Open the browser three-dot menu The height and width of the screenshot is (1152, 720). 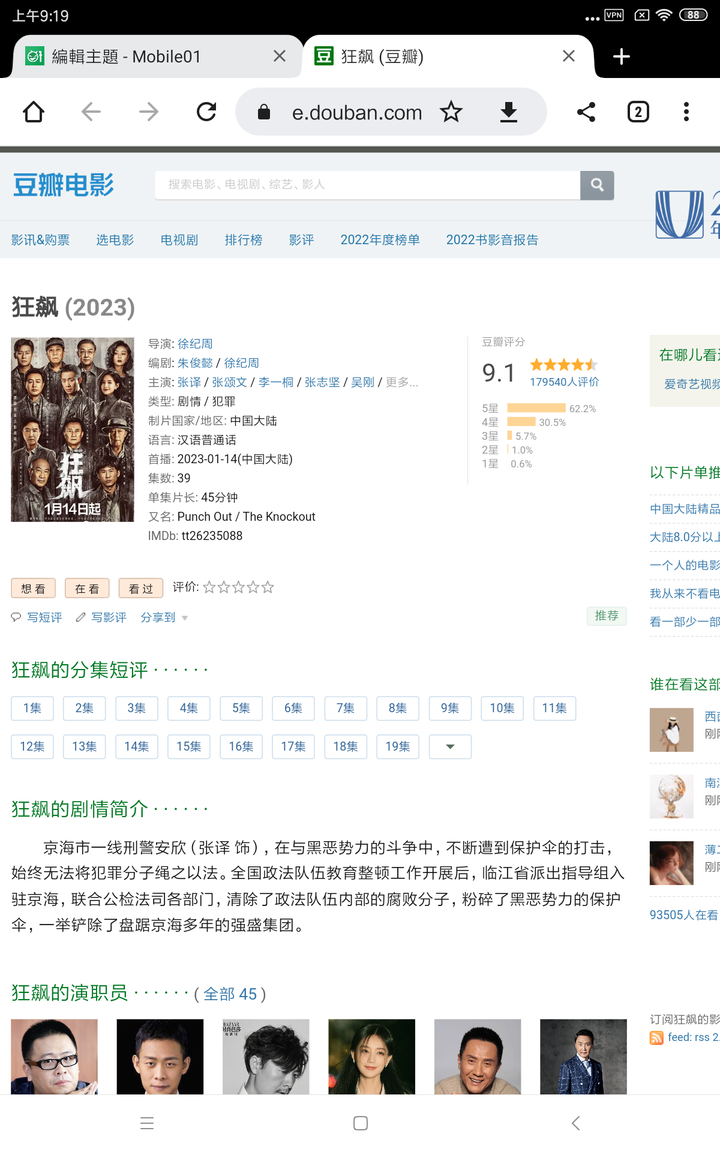pos(686,112)
